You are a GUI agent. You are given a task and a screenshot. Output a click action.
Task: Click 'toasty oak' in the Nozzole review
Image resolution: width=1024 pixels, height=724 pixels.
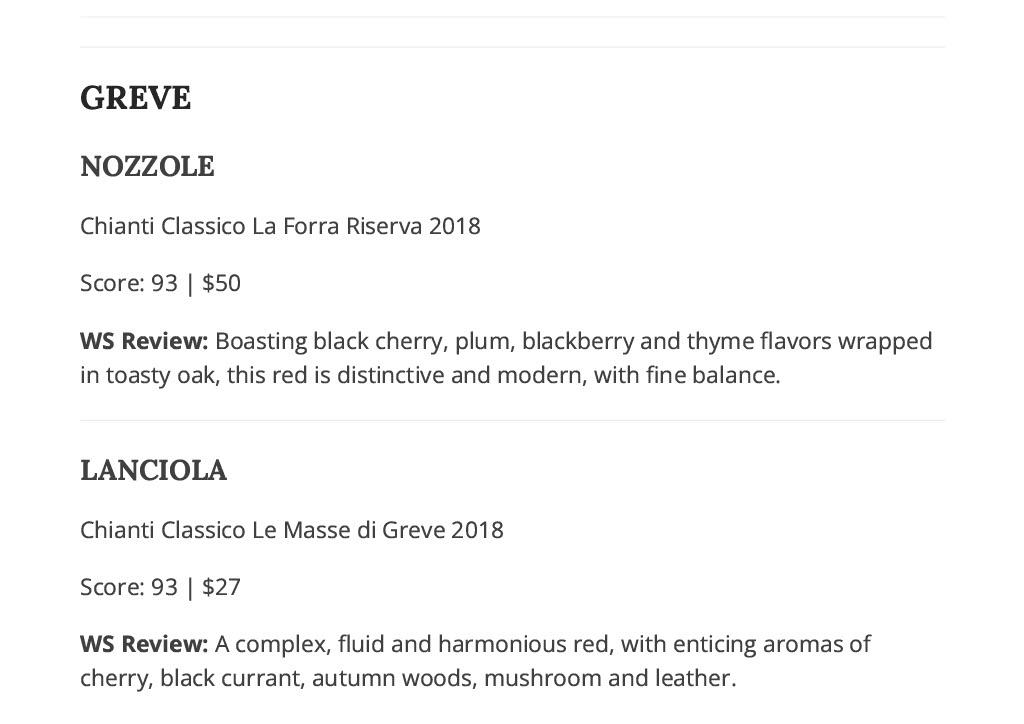[x=161, y=375]
